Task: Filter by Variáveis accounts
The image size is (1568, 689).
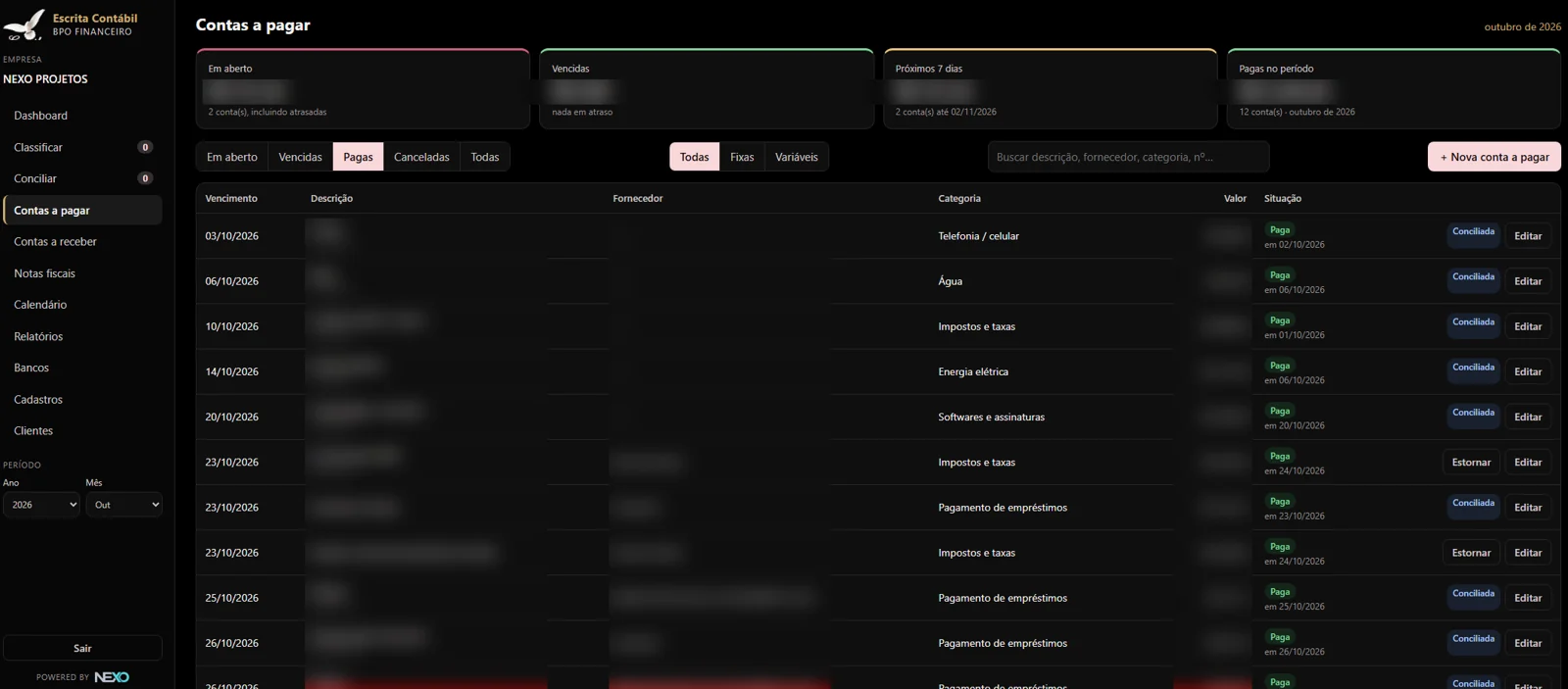Action: pyautogui.click(x=797, y=157)
